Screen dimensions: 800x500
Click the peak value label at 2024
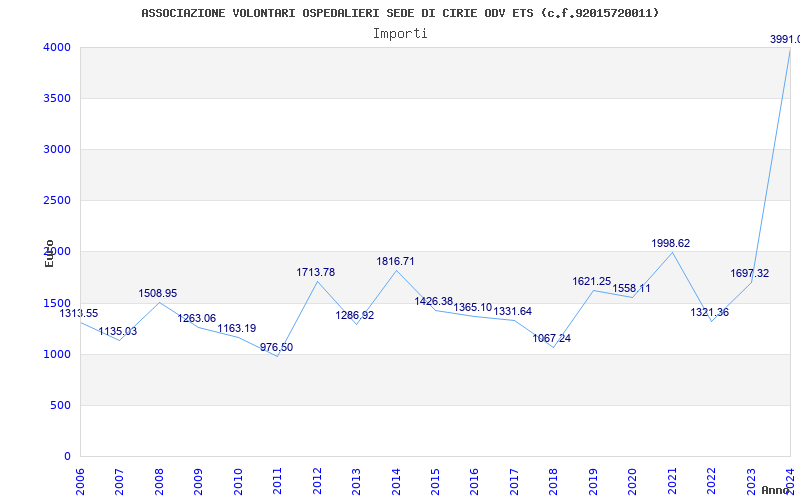tap(783, 39)
